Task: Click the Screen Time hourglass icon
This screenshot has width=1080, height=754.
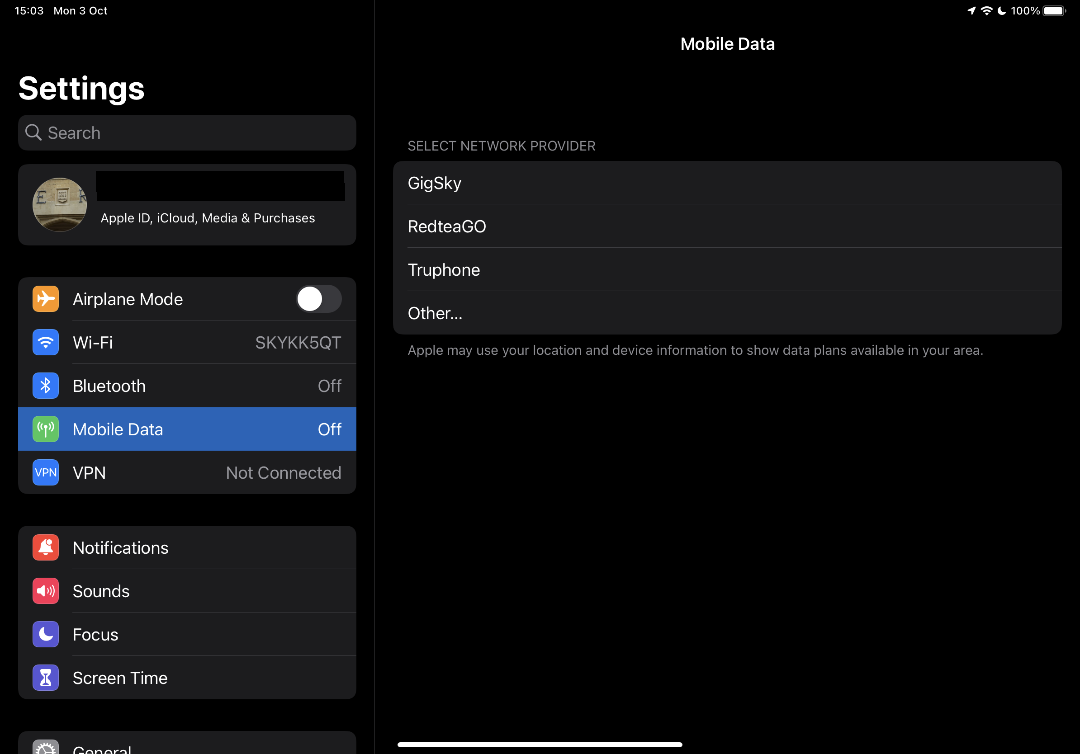Action: click(x=45, y=677)
